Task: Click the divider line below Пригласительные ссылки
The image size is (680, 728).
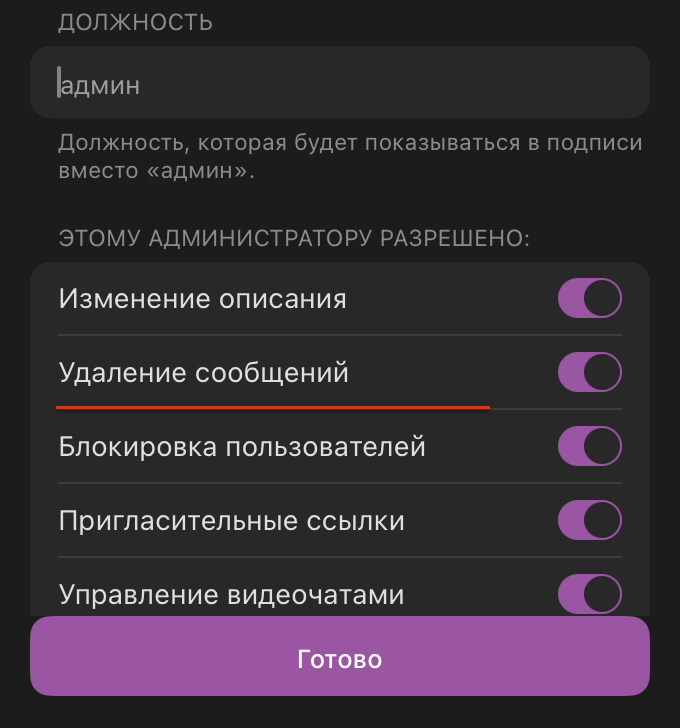Action: click(340, 557)
